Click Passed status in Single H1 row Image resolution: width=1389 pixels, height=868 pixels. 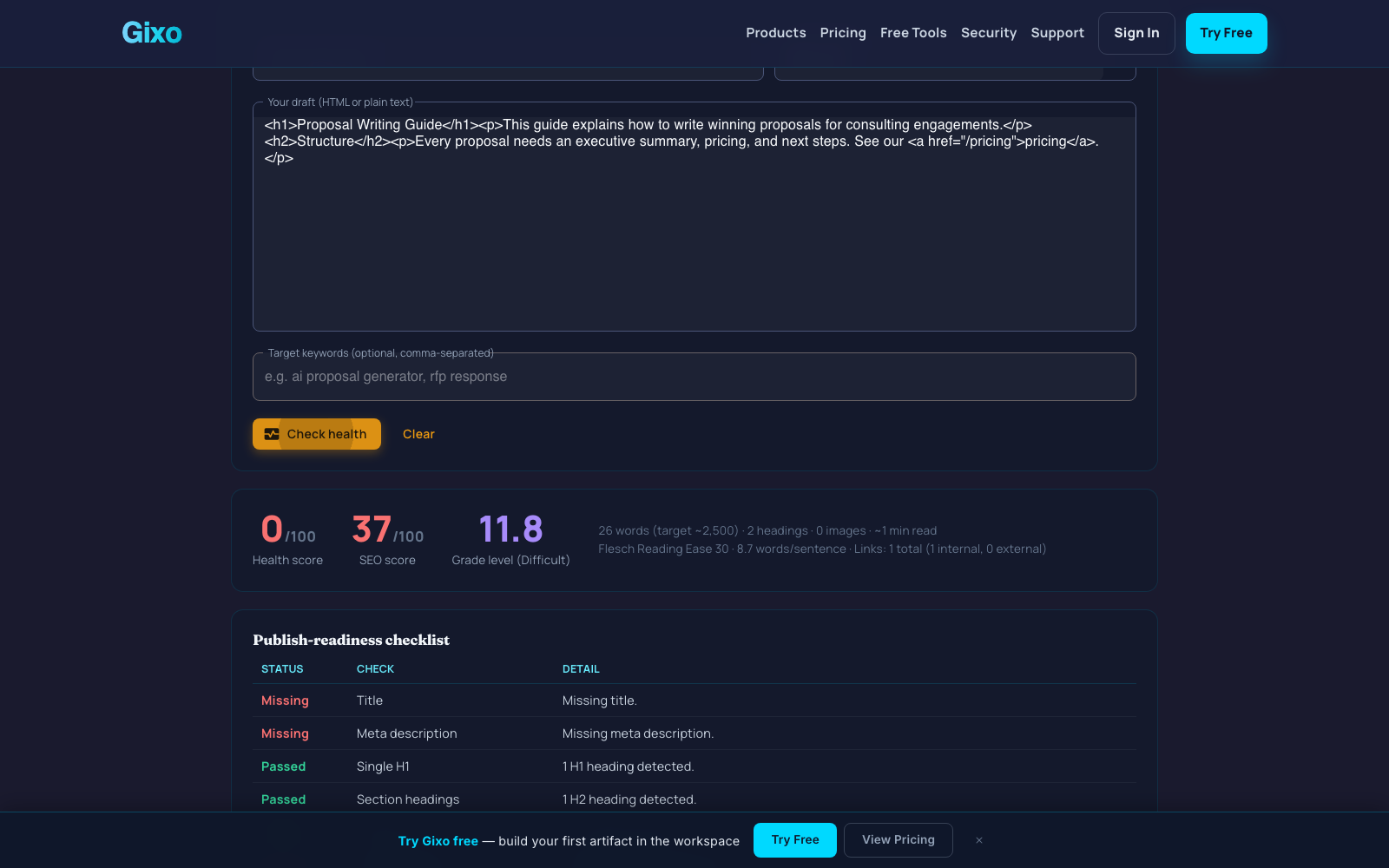click(283, 766)
